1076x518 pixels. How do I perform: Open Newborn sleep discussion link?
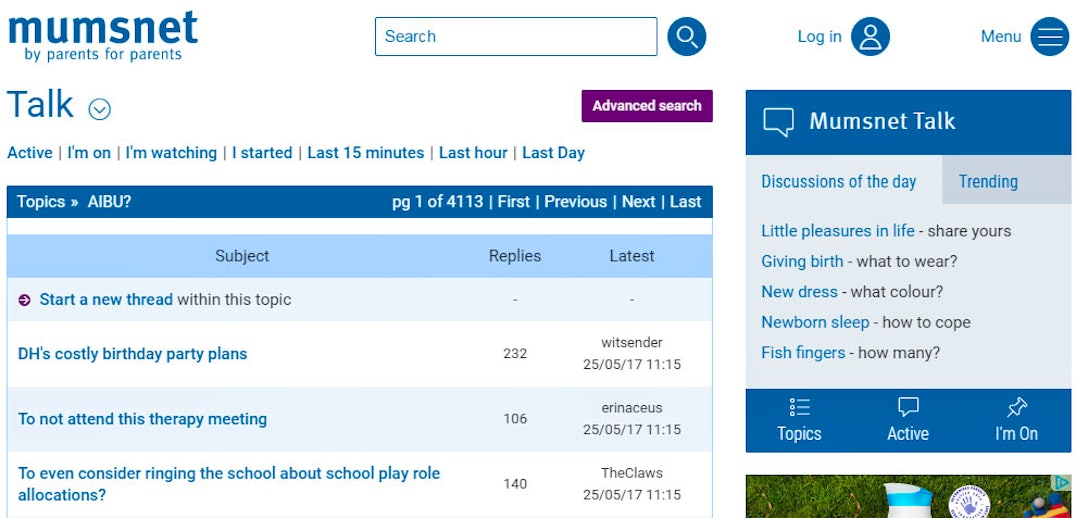click(x=815, y=322)
